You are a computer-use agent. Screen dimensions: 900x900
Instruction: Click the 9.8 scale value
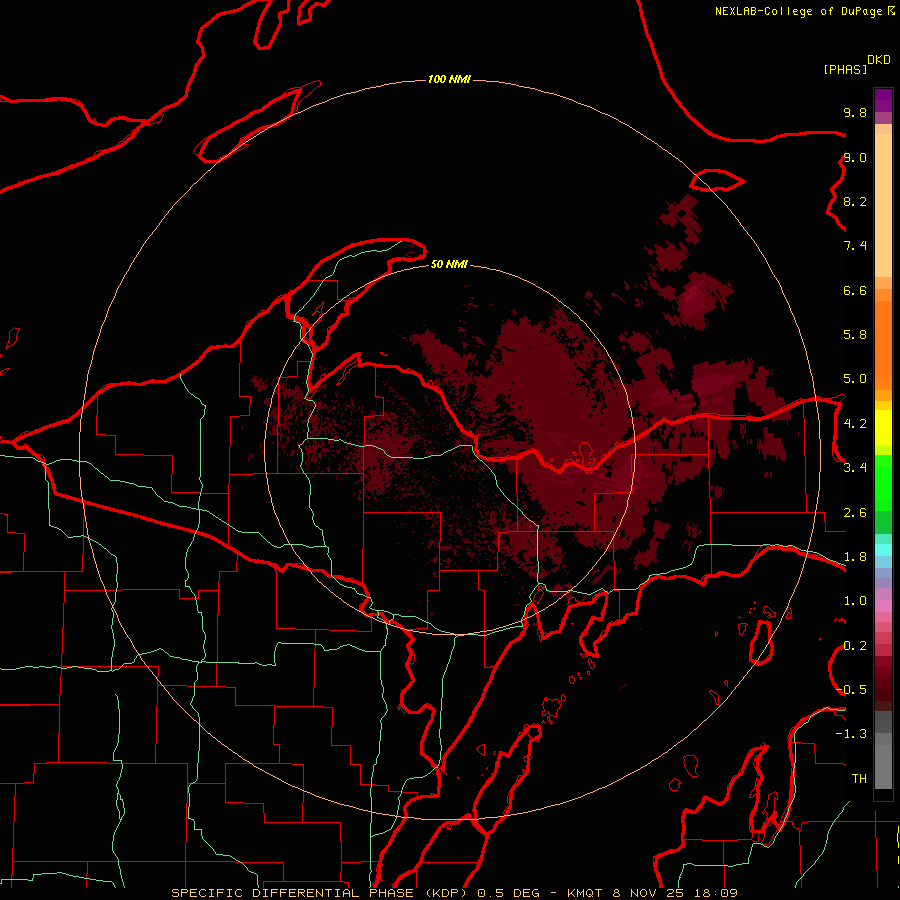pos(855,112)
